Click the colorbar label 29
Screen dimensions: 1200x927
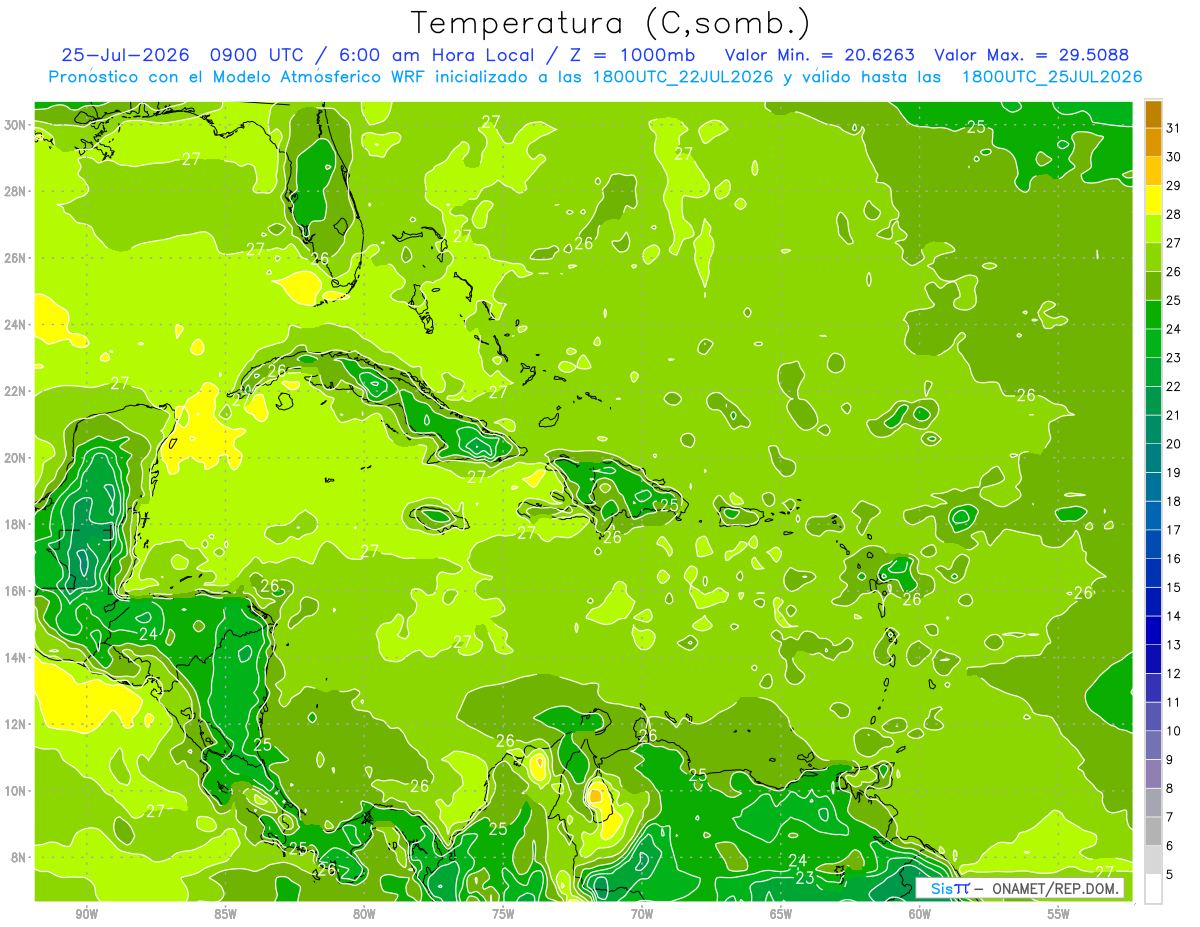[1173, 186]
